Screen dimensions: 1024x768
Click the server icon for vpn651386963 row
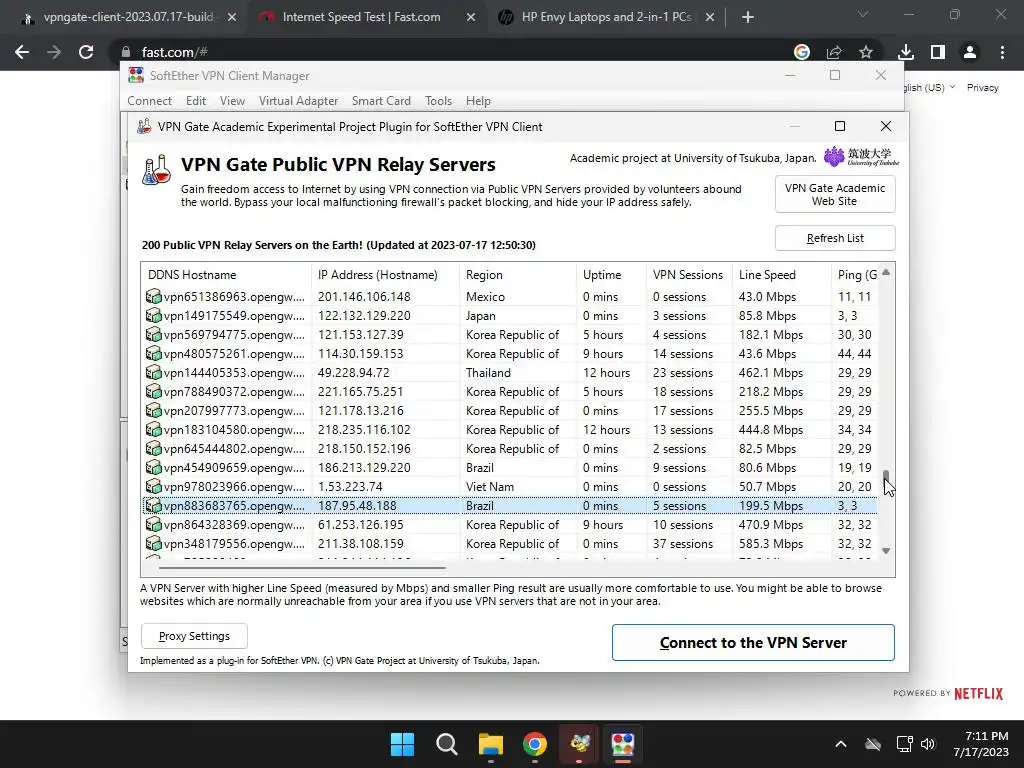pyautogui.click(x=153, y=296)
